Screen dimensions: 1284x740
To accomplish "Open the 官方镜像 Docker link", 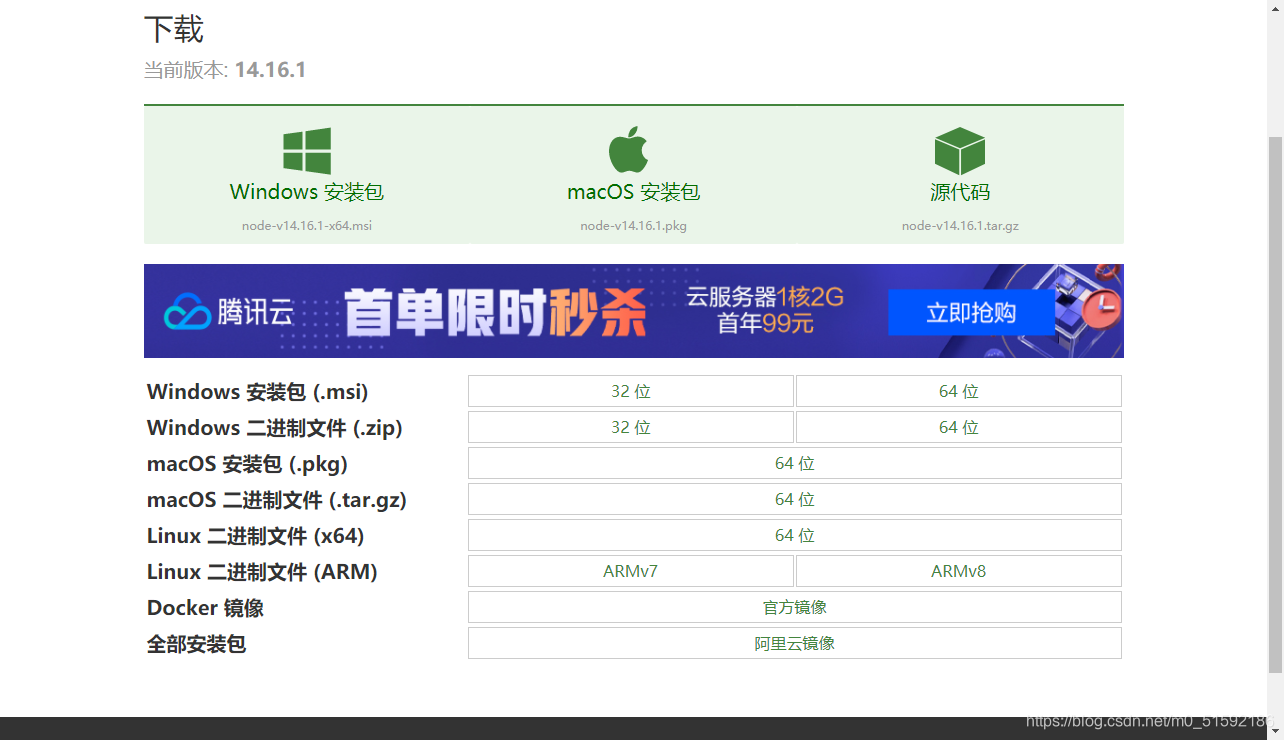I will (x=795, y=607).
